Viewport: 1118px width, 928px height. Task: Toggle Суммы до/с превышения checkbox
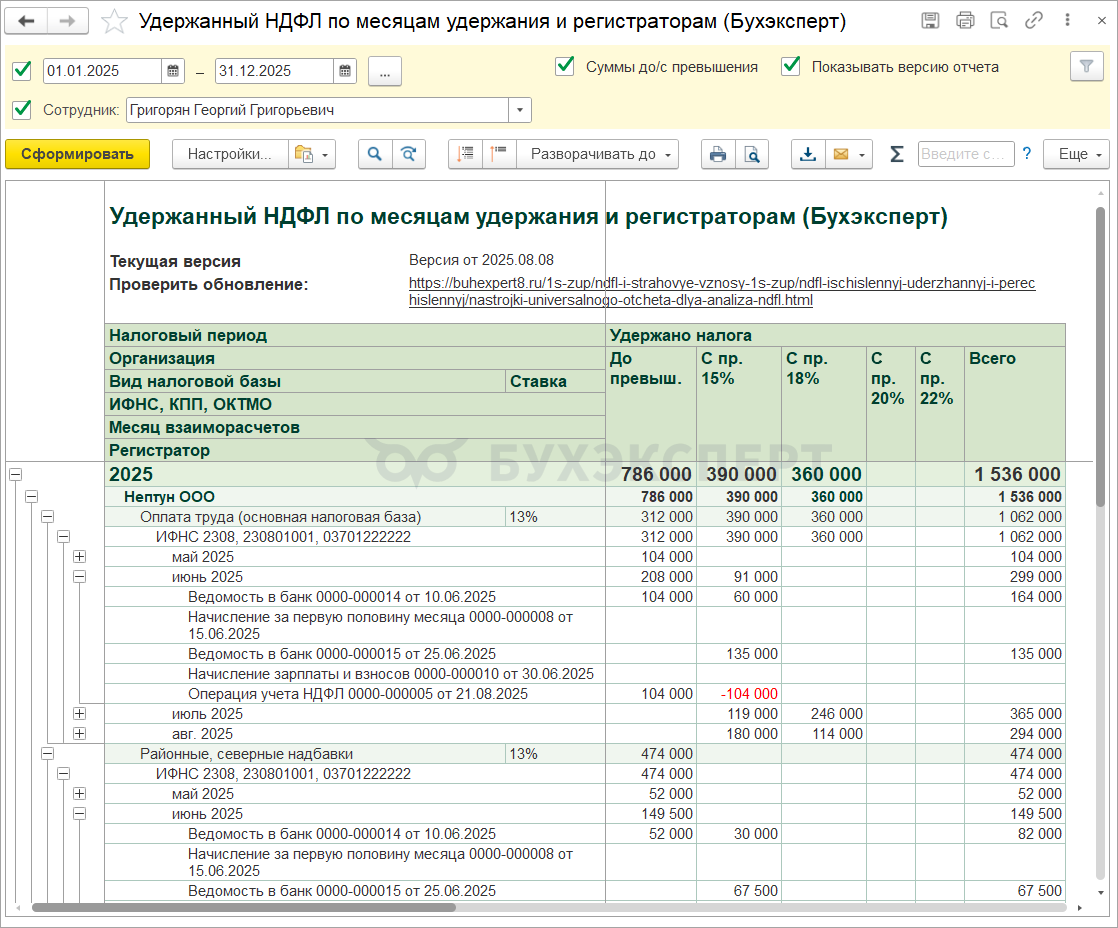[565, 66]
